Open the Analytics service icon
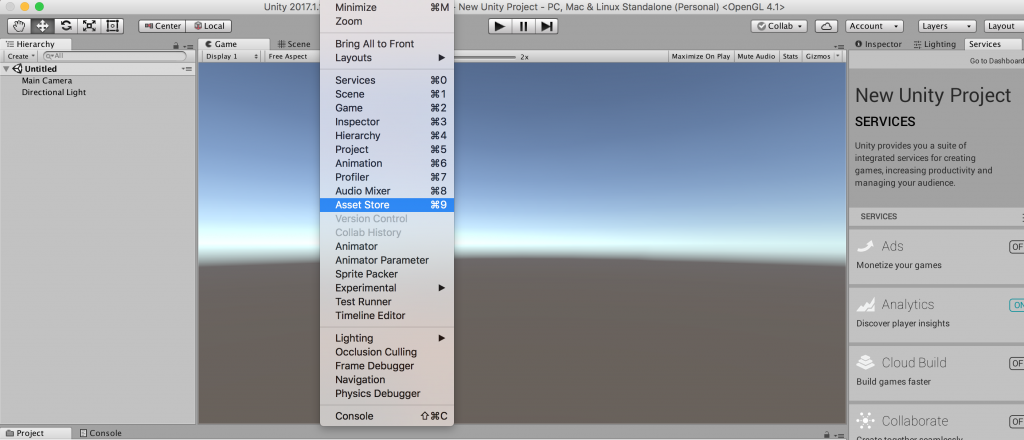 click(865, 304)
